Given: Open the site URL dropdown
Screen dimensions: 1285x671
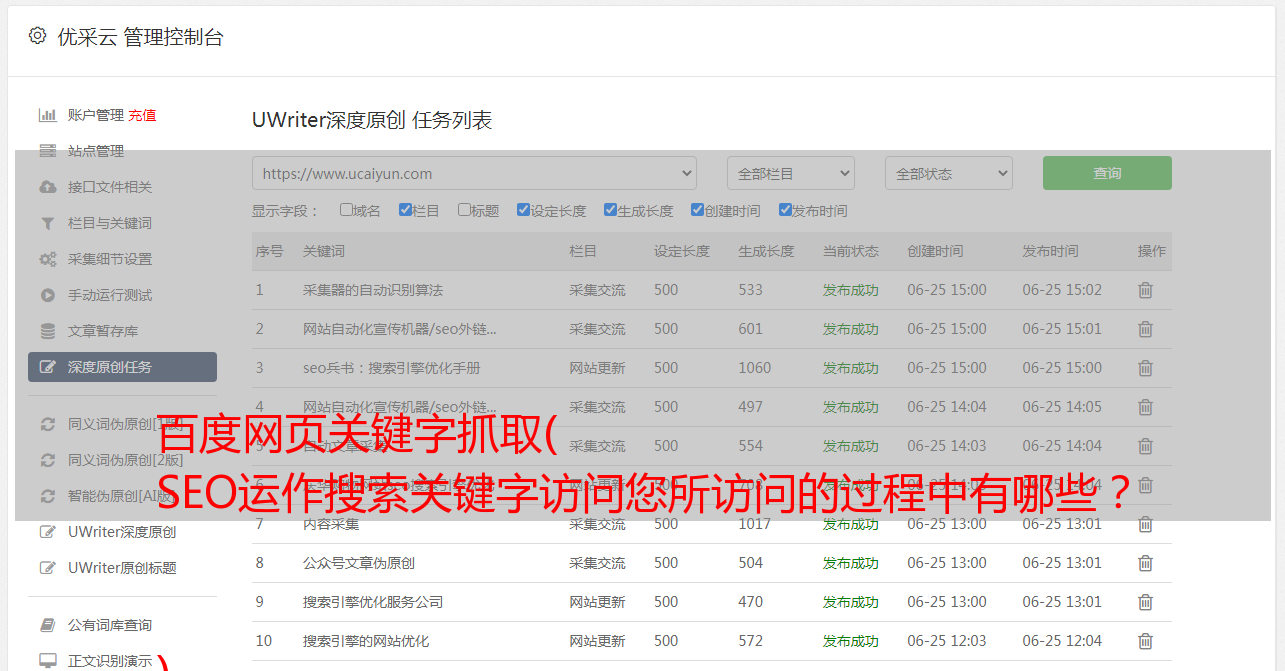Looking at the screenshot, I should [474, 173].
